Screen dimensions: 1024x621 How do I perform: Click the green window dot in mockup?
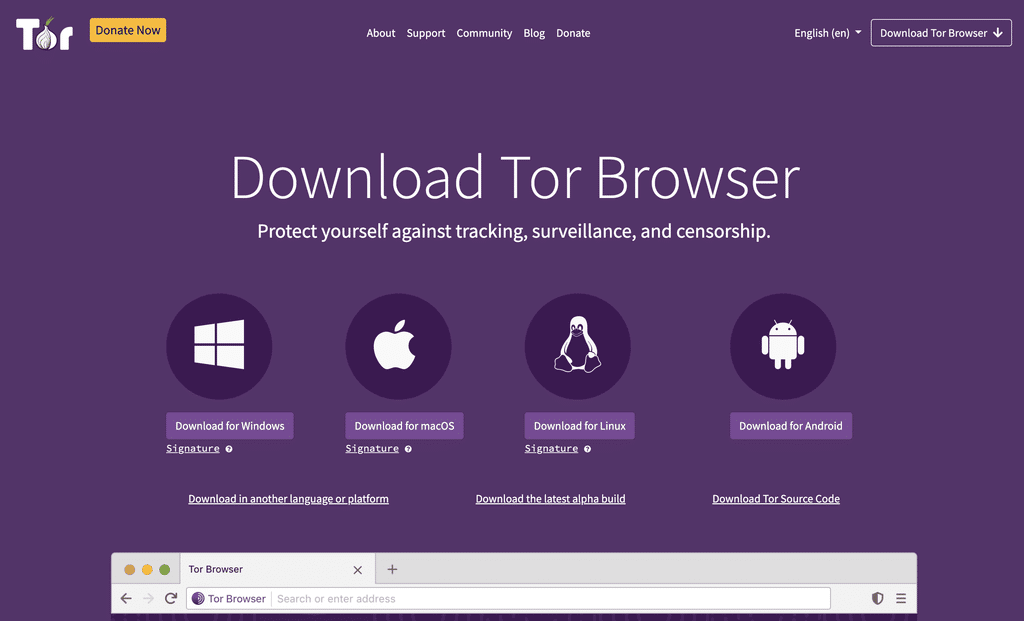tap(165, 569)
